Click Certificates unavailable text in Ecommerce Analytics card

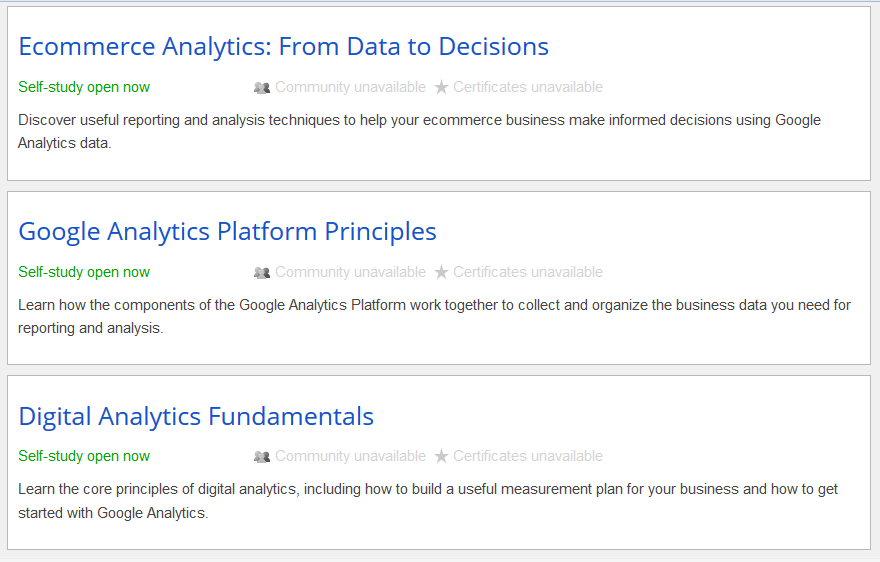click(528, 87)
